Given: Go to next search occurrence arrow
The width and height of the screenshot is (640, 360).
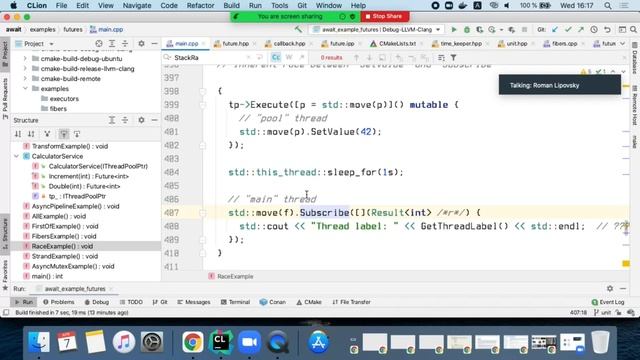Looking at the screenshot, I should pos(369,58).
